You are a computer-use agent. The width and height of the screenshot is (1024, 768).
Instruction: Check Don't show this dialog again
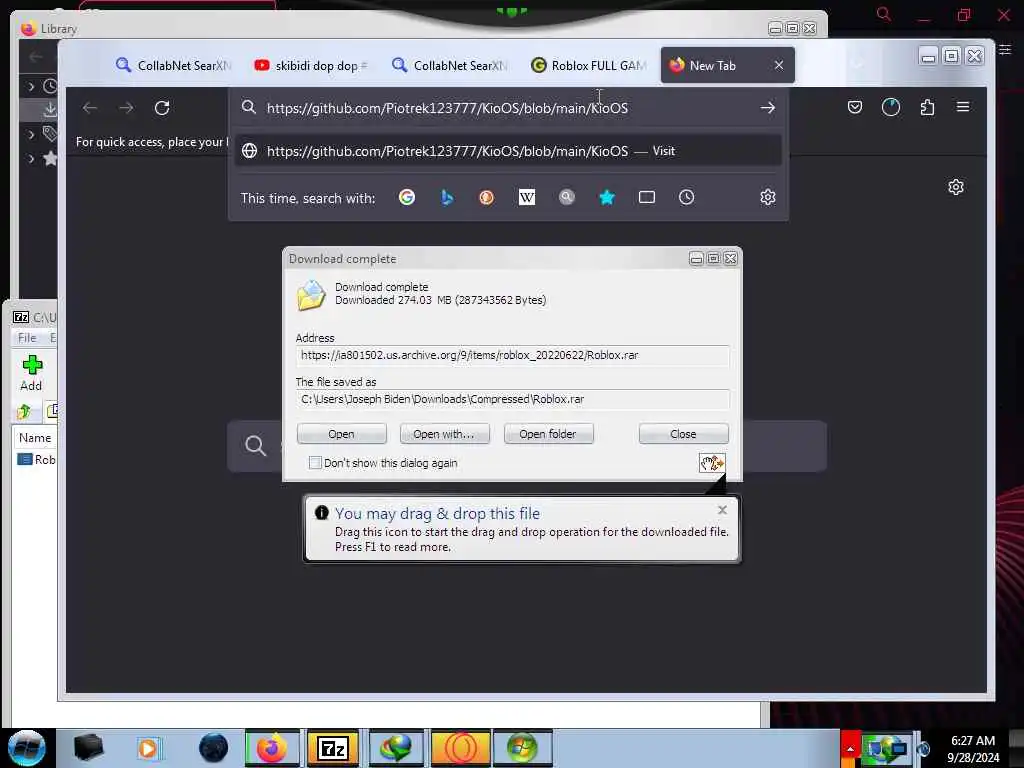315,463
